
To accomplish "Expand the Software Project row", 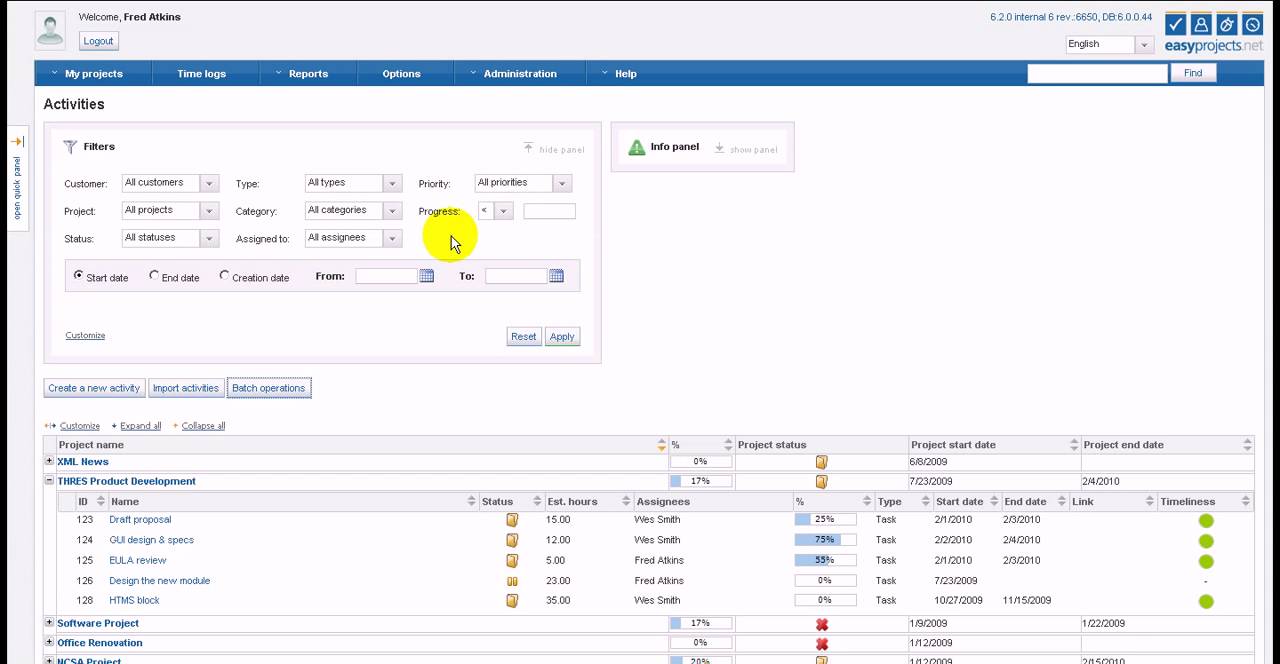I will pyautogui.click(x=49, y=623).
